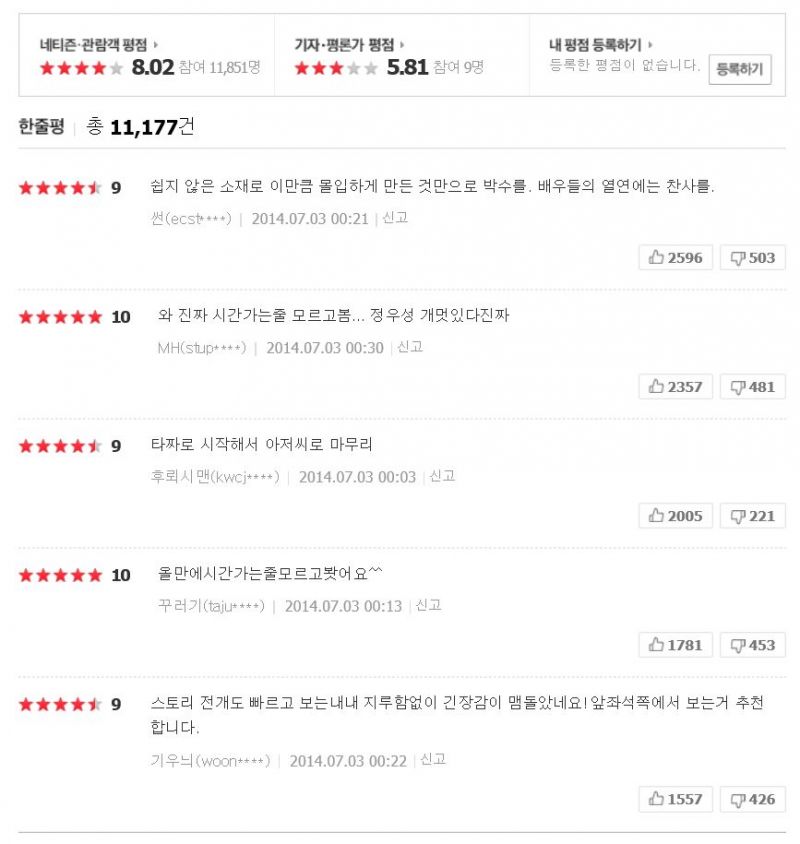The width and height of the screenshot is (800, 844).
Task: Dislike the review with 503 downvotes
Action: click(x=752, y=257)
